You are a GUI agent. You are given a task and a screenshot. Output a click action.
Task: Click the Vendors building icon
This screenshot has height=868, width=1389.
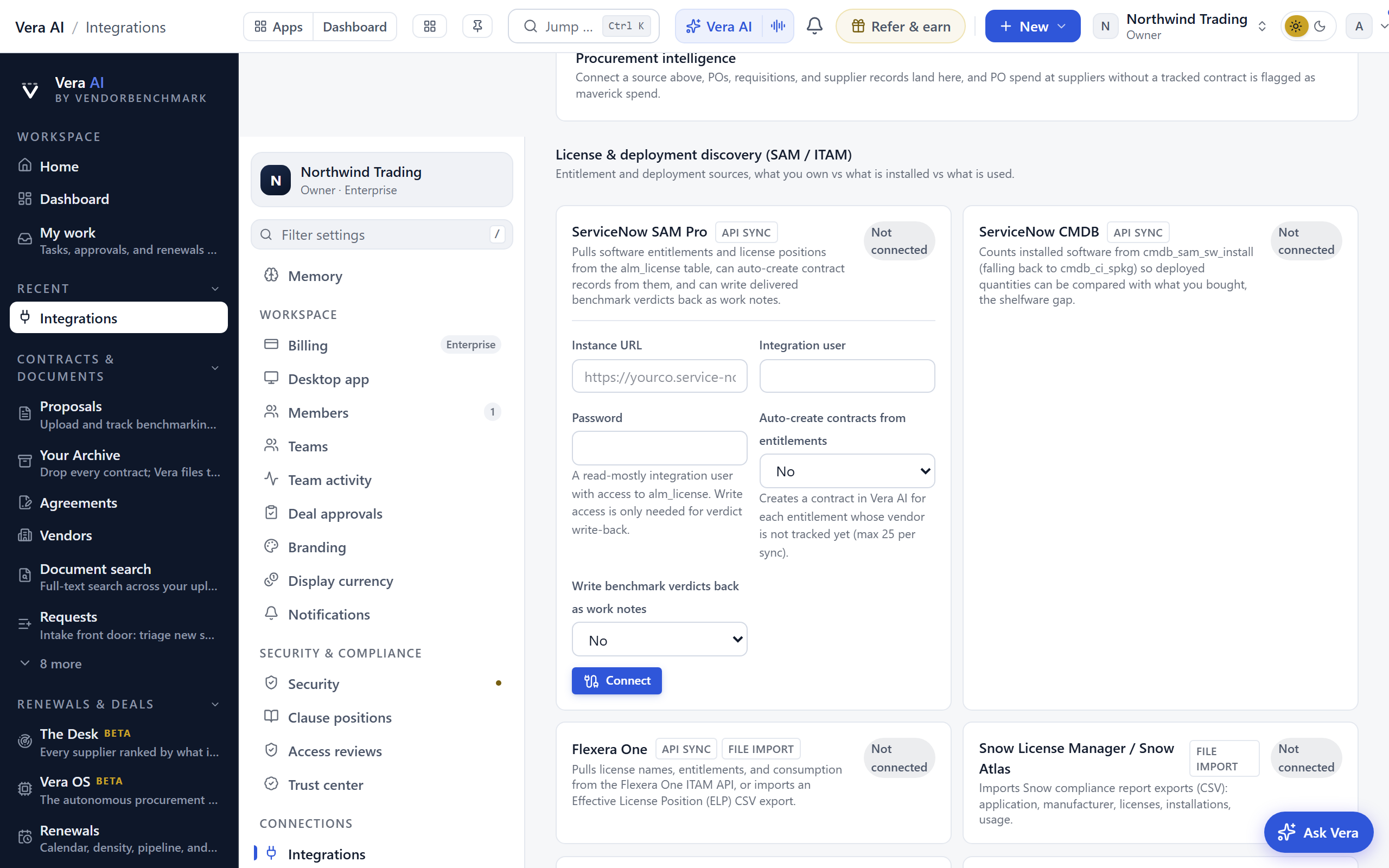(24, 535)
